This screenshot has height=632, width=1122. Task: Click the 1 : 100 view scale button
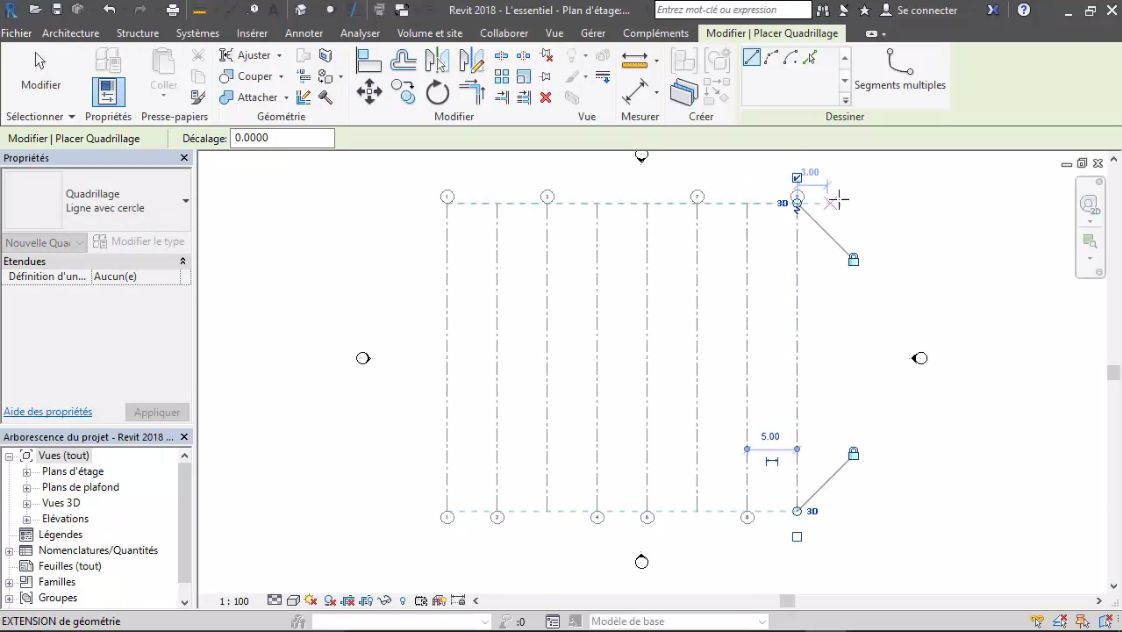click(234, 601)
